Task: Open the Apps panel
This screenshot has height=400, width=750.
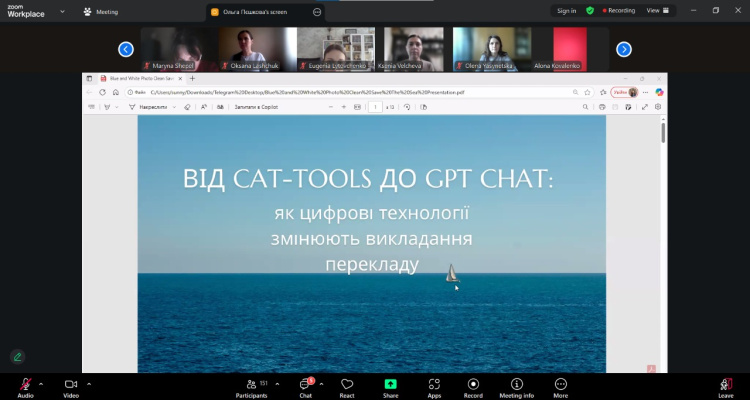Action: 434,388
